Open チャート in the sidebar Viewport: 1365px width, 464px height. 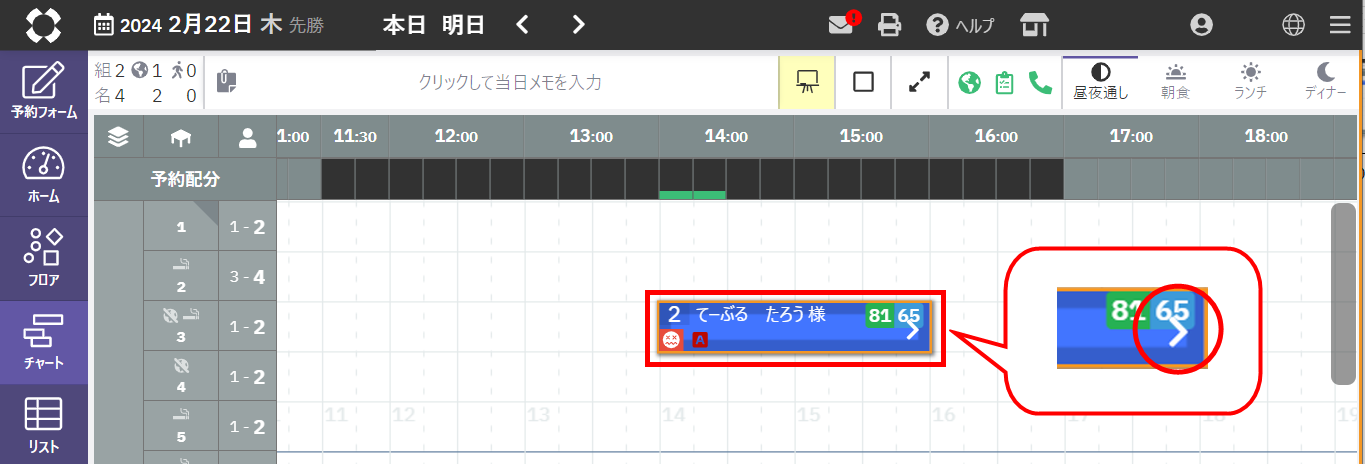click(43, 342)
